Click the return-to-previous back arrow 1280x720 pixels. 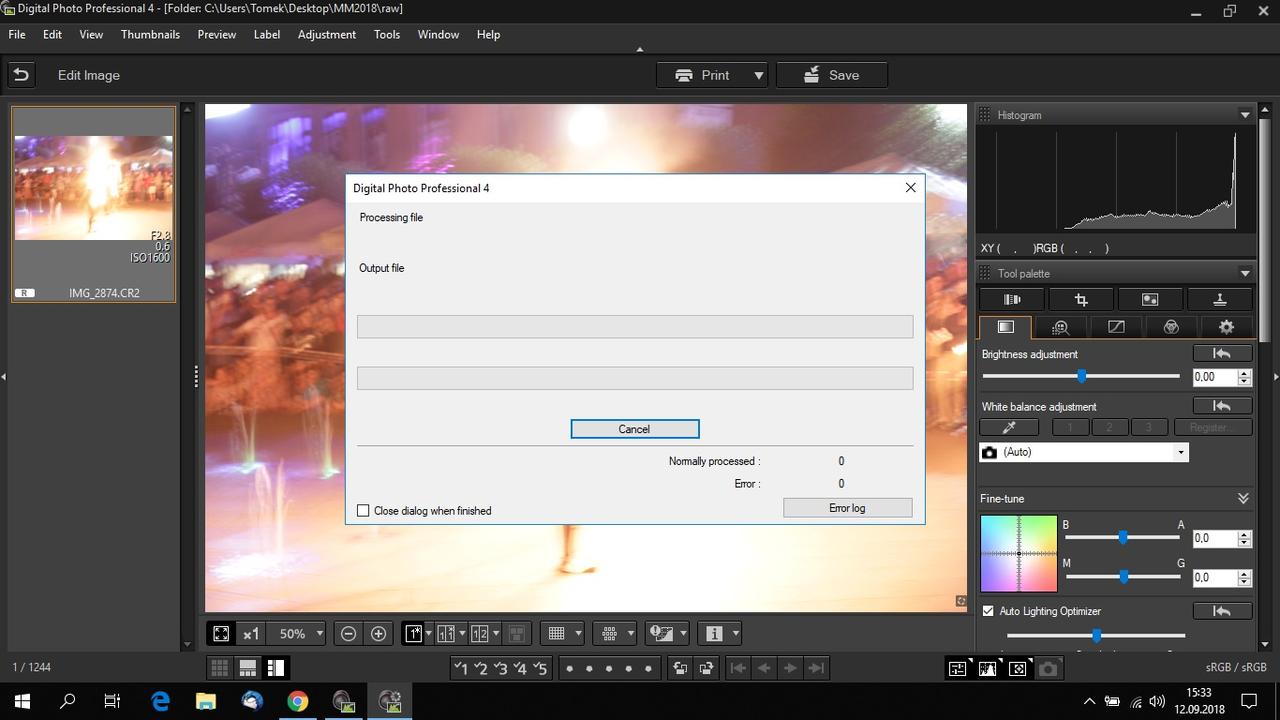21,74
